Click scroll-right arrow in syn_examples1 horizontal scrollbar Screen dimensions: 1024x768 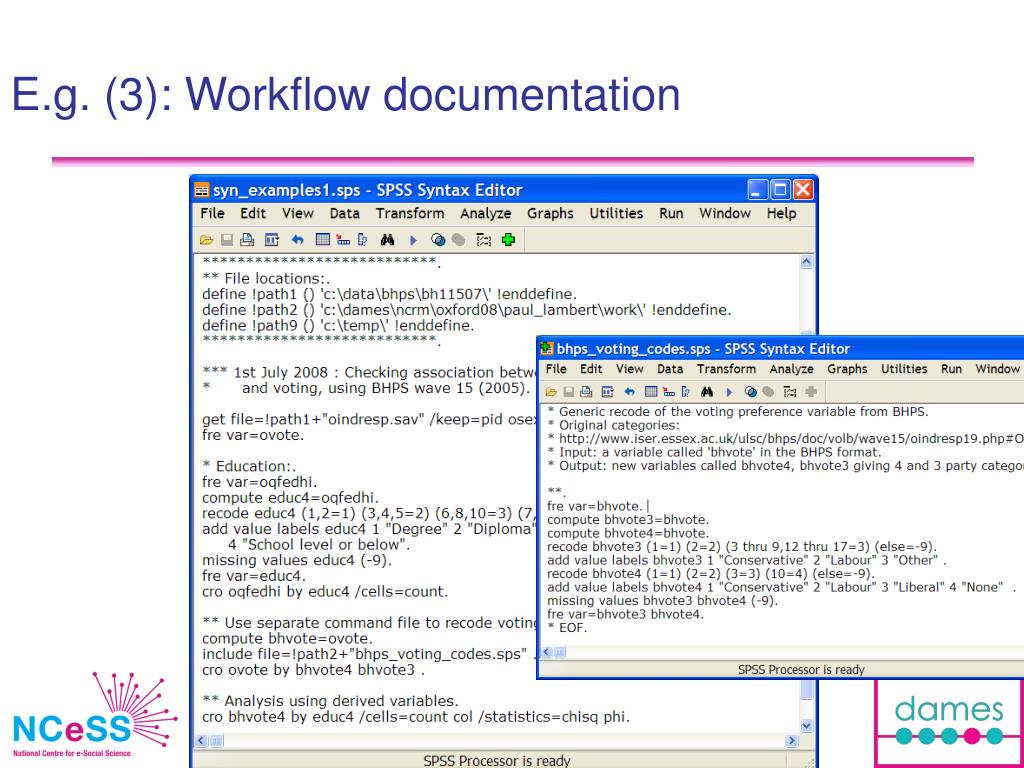792,741
